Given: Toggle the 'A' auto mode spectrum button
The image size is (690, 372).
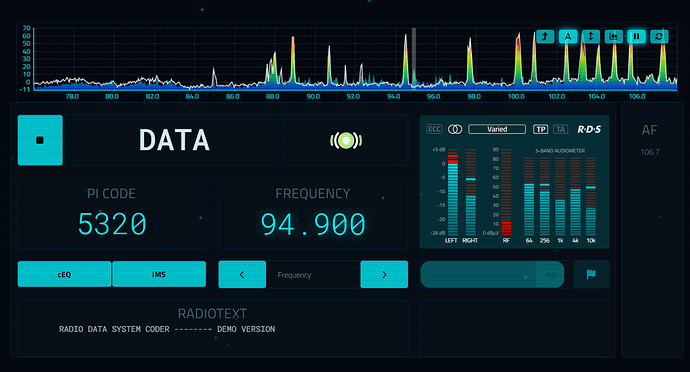Looking at the screenshot, I should point(568,37).
